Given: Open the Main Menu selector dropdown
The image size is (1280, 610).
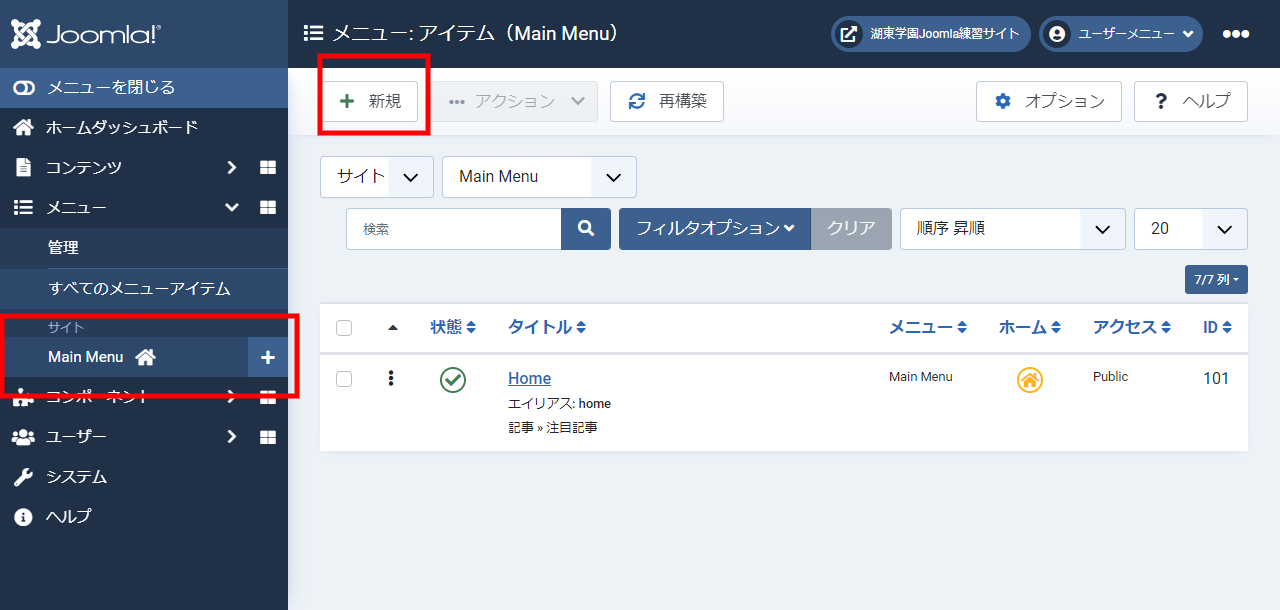Looking at the screenshot, I should [x=539, y=177].
